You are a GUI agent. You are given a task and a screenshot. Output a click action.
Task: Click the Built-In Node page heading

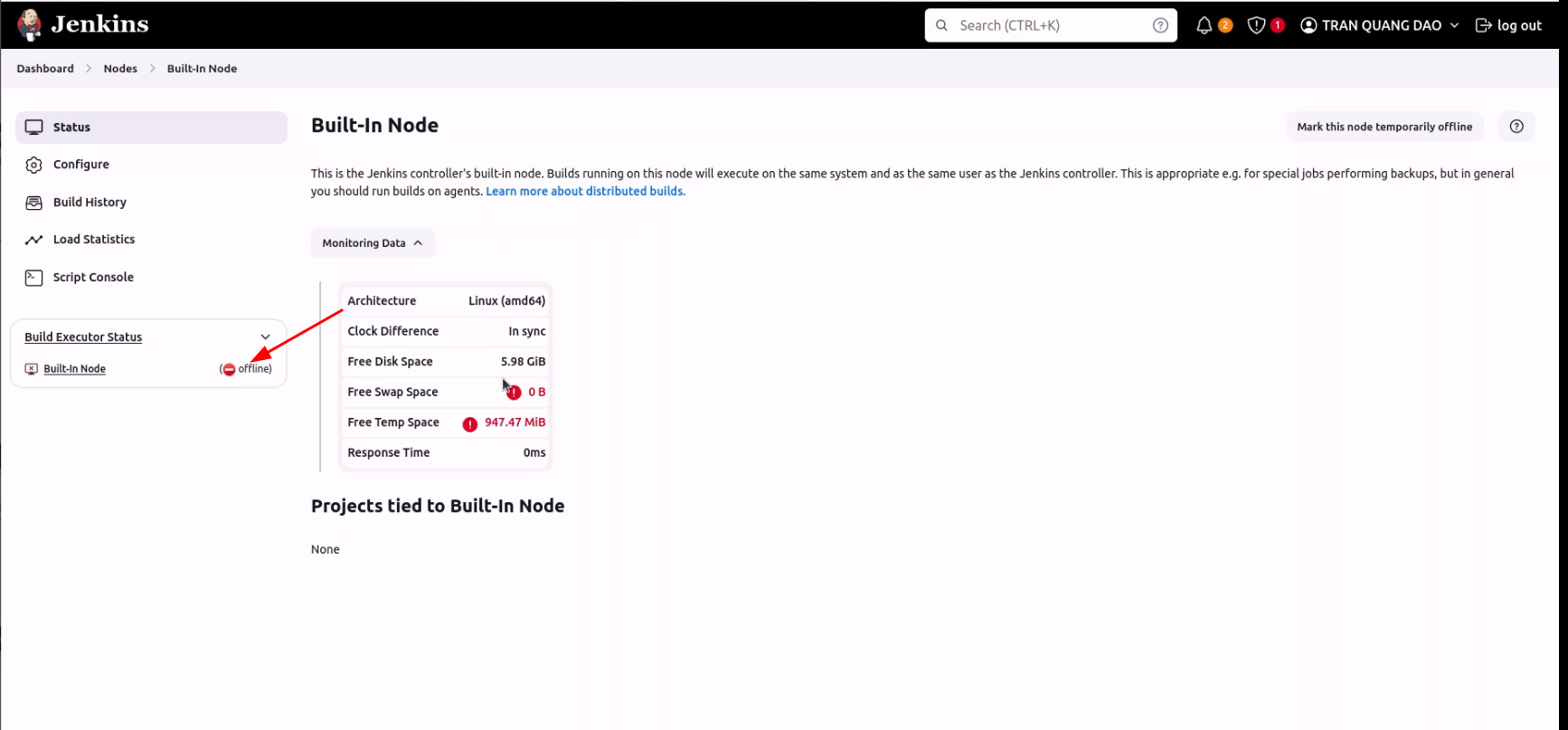374,126
